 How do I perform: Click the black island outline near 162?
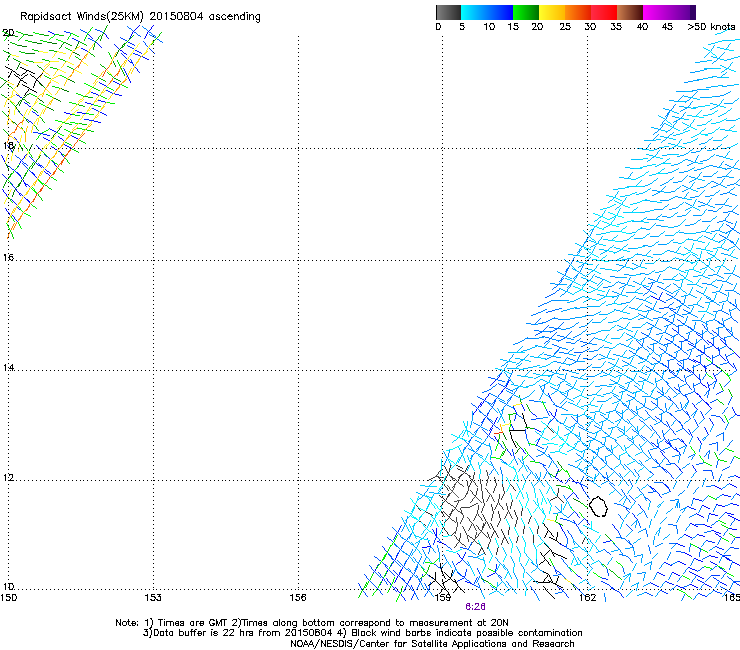click(598, 506)
